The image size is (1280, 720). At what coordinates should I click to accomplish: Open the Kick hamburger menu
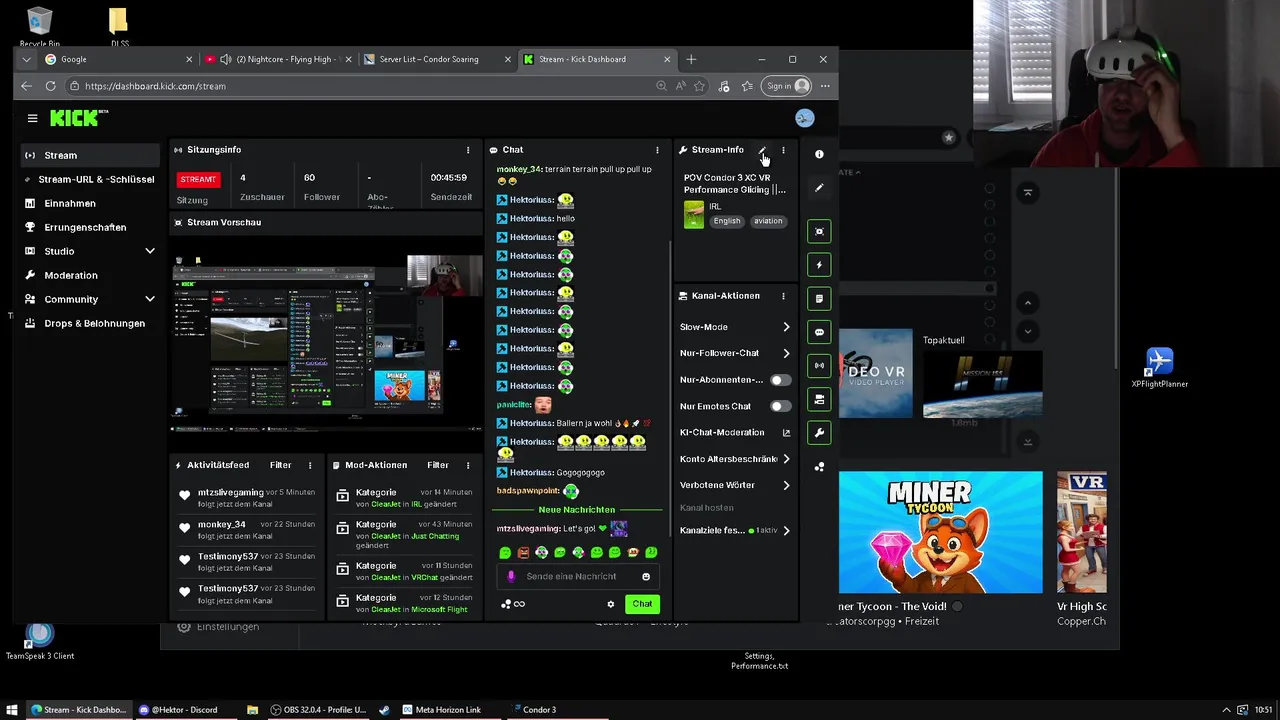click(32, 118)
